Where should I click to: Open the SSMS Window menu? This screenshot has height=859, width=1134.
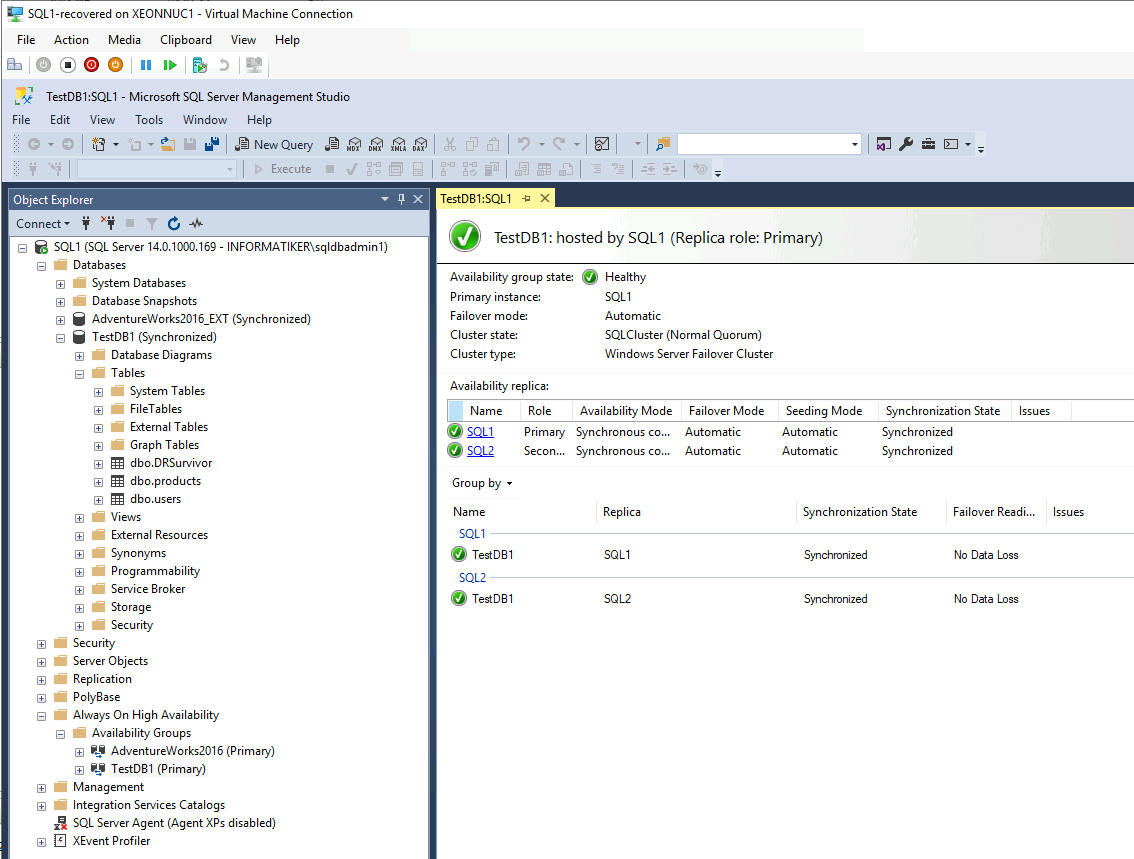point(205,120)
